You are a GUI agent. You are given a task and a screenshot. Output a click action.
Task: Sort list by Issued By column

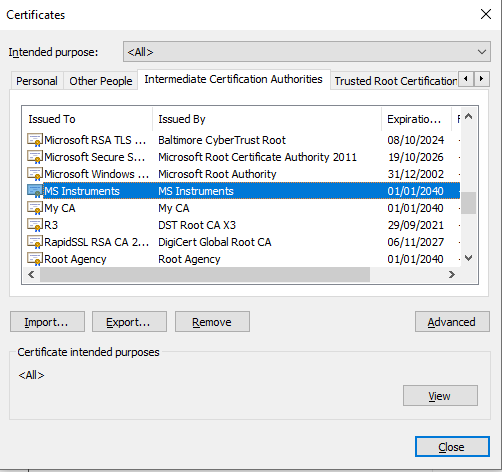click(x=267, y=119)
